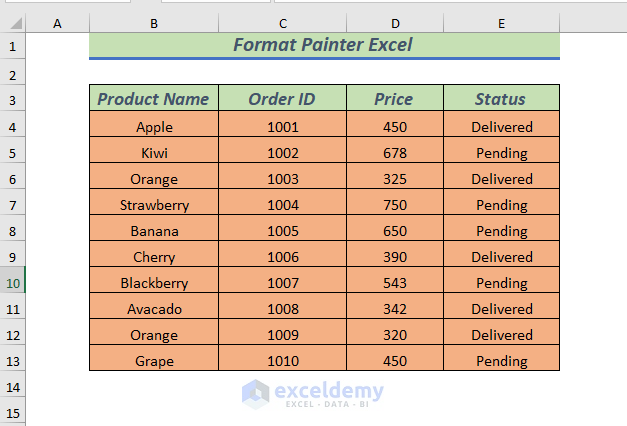The image size is (627, 426).
Task: Click row 10 header
Action: tap(12, 283)
